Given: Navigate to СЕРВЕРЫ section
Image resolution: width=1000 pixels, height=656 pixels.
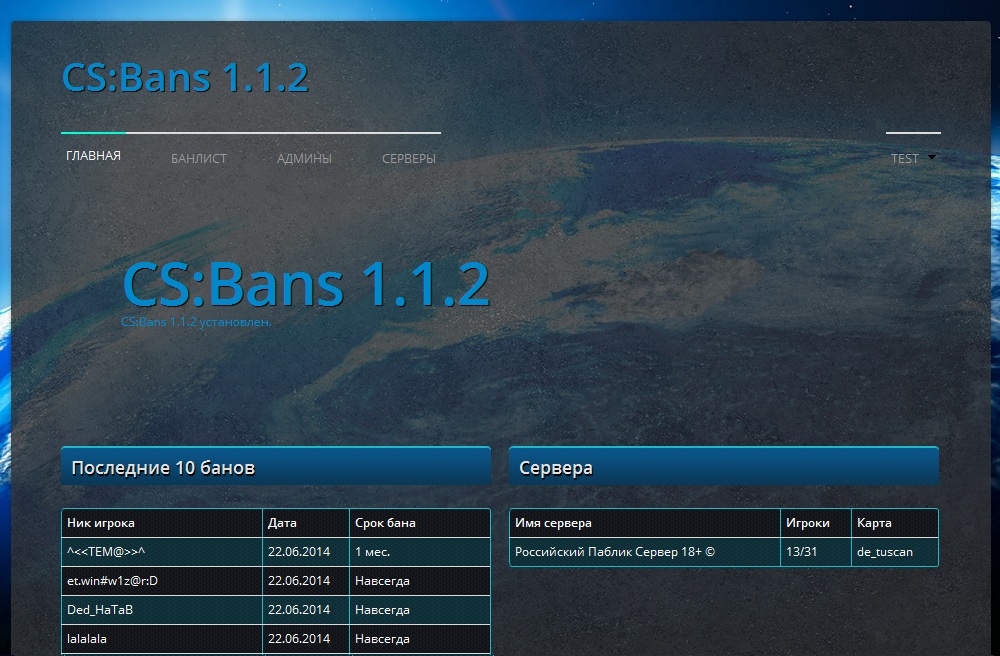Looking at the screenshot, I should 409,159.
